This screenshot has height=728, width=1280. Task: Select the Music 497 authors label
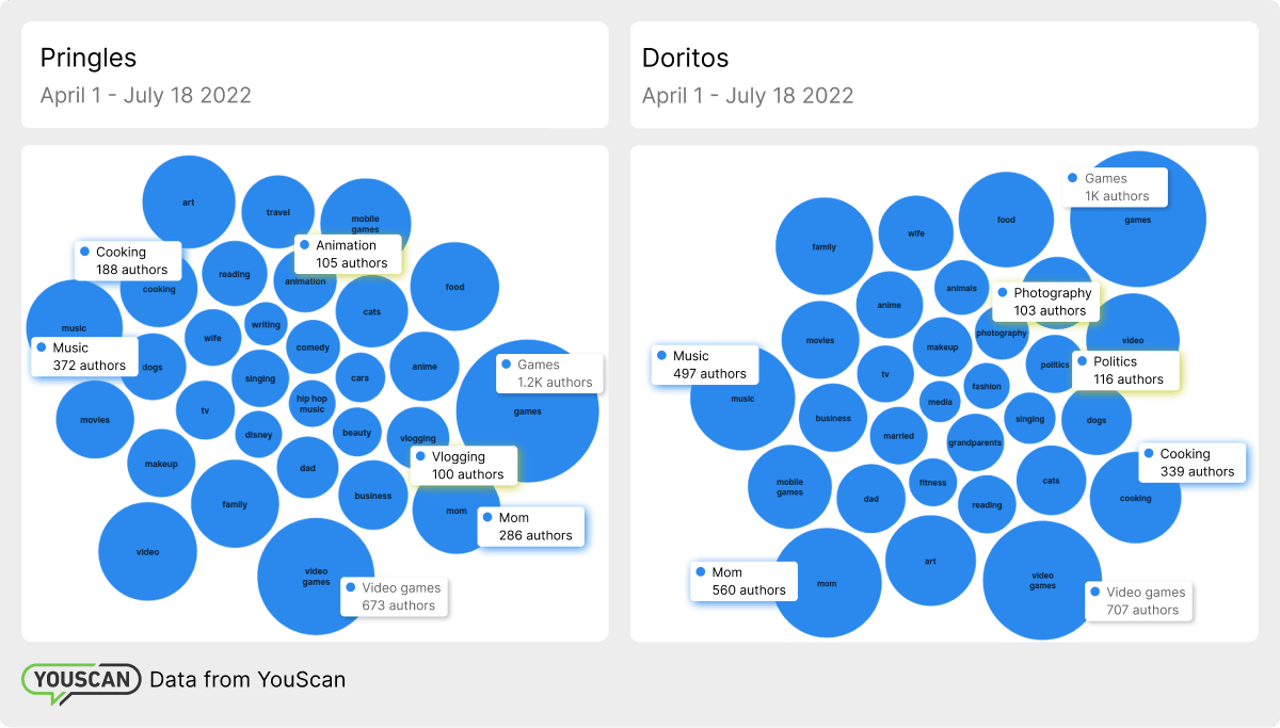click(x=704, y=364)
